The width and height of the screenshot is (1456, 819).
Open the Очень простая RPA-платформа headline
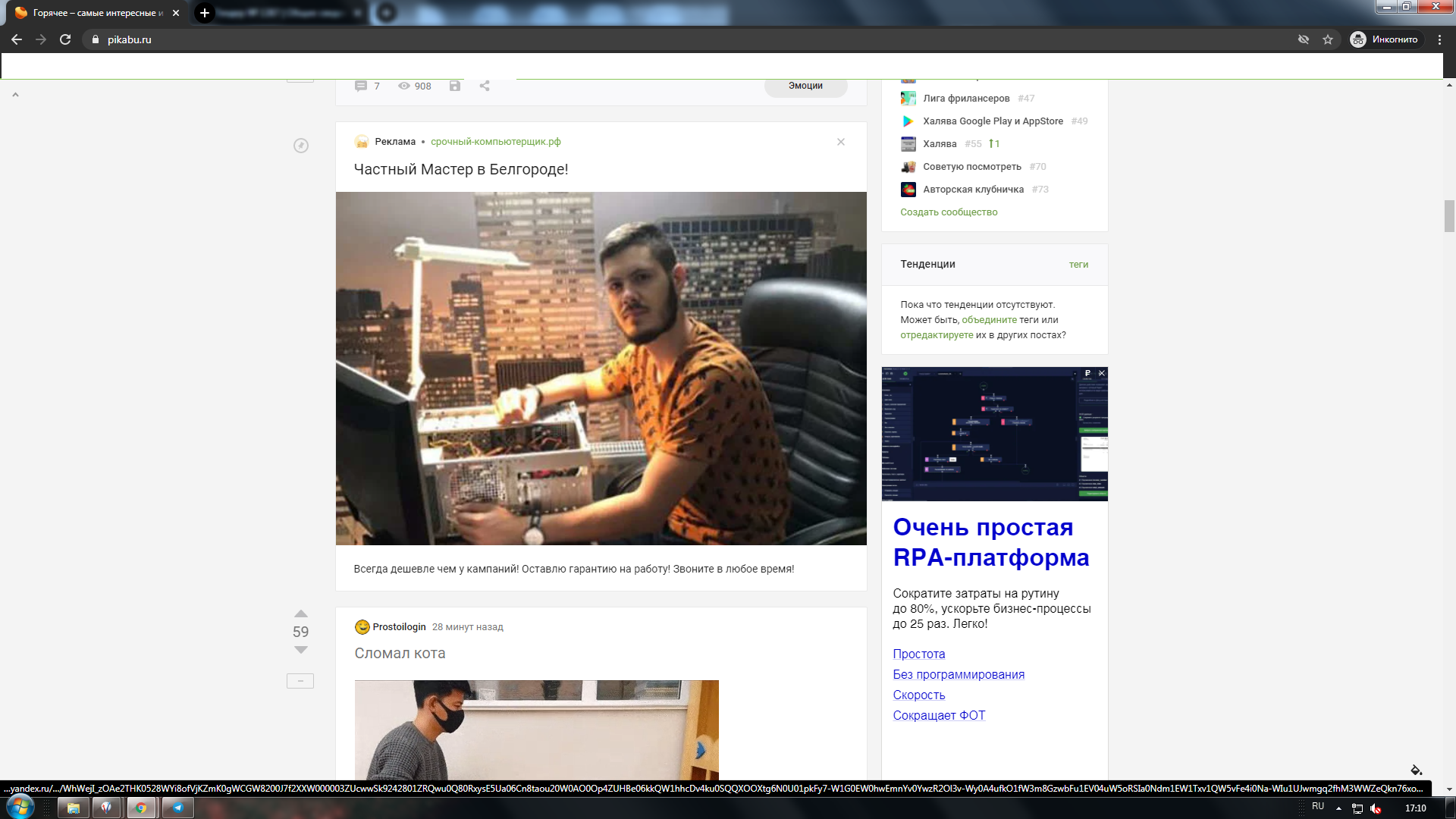tap(991, 542)
